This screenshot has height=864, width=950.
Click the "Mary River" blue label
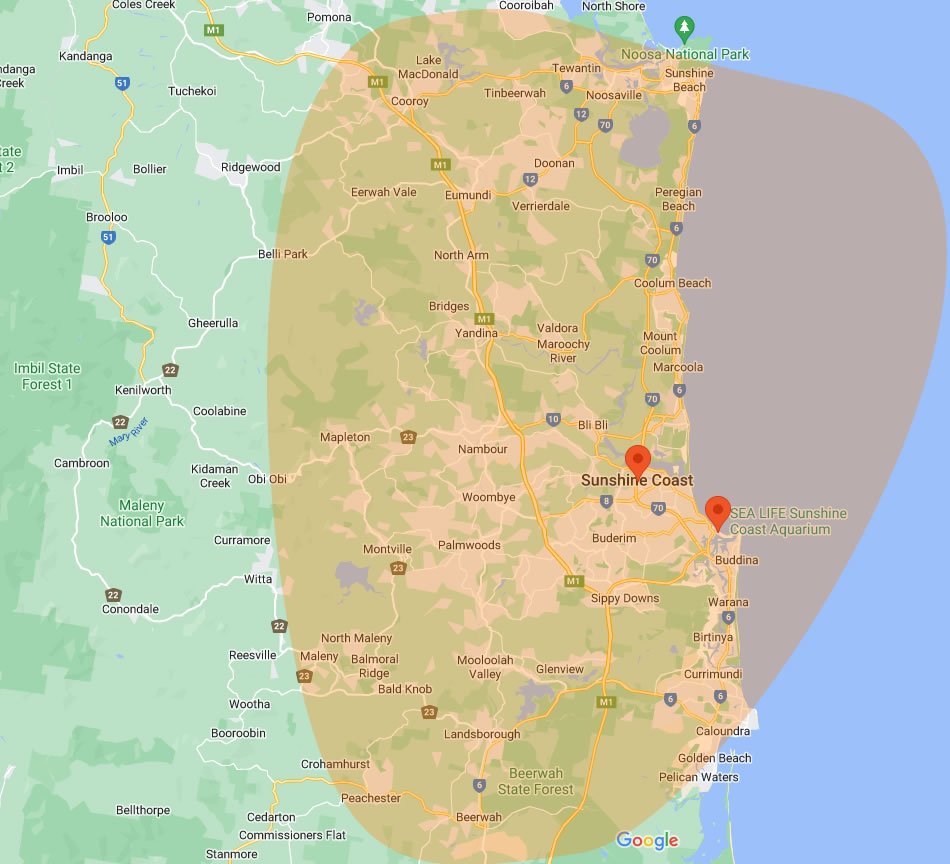128,431
